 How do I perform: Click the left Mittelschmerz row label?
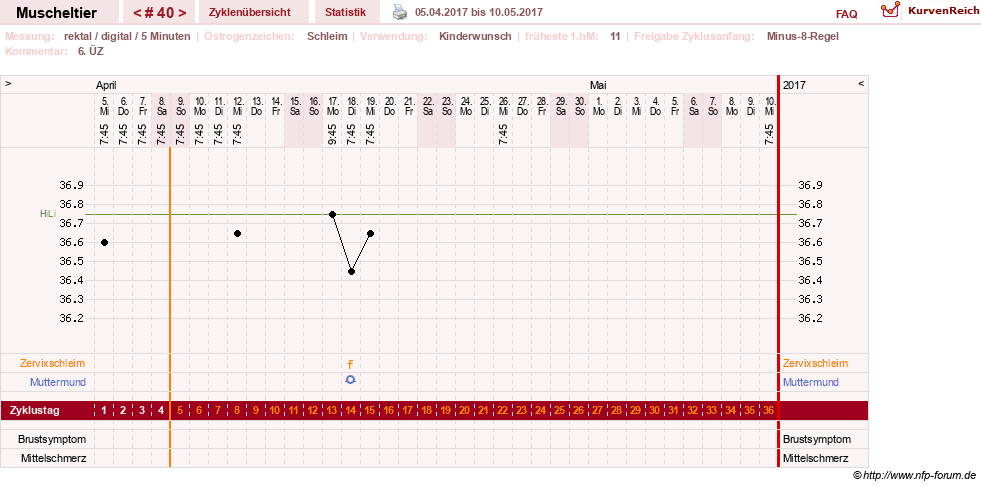[x=54, y=458]
